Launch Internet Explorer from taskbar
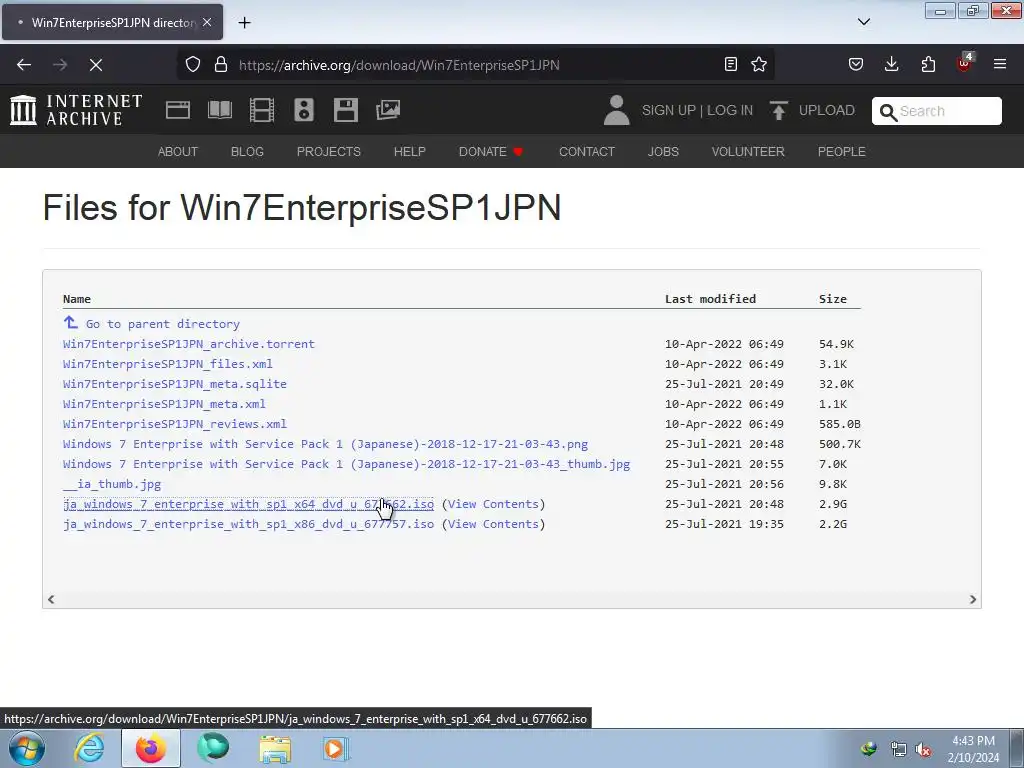 pos(89,748)
